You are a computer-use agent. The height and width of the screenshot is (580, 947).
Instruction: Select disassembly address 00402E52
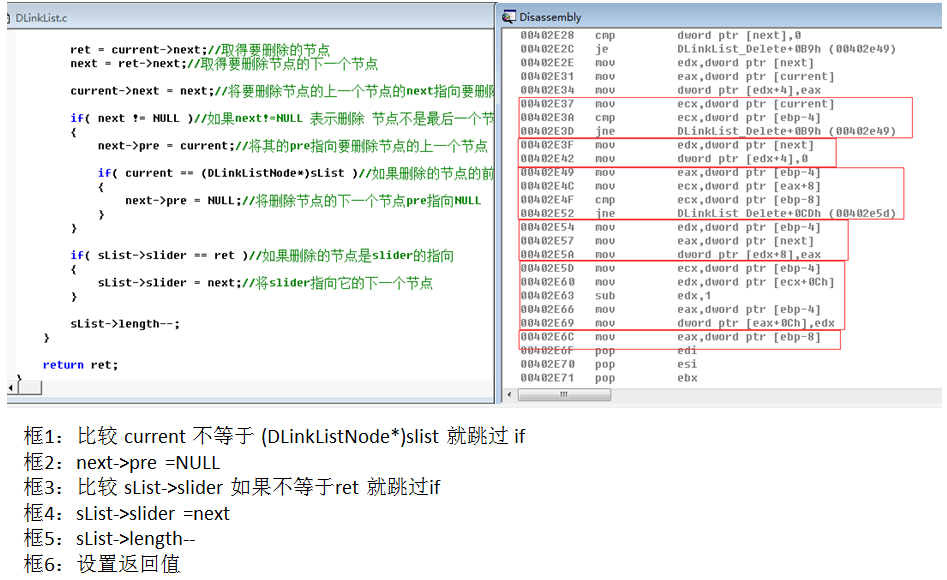[547, 213]
